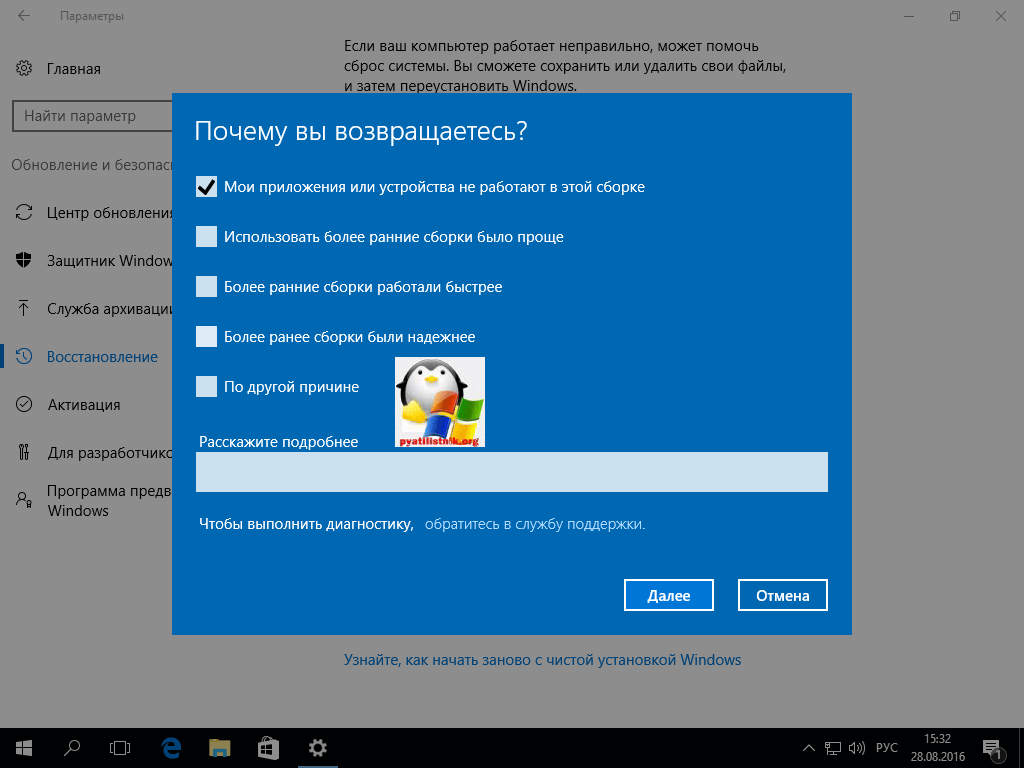Screen dimensions: 1024x768
Task: Open taskbar search magnifier
Action: [x=72, y=748]
